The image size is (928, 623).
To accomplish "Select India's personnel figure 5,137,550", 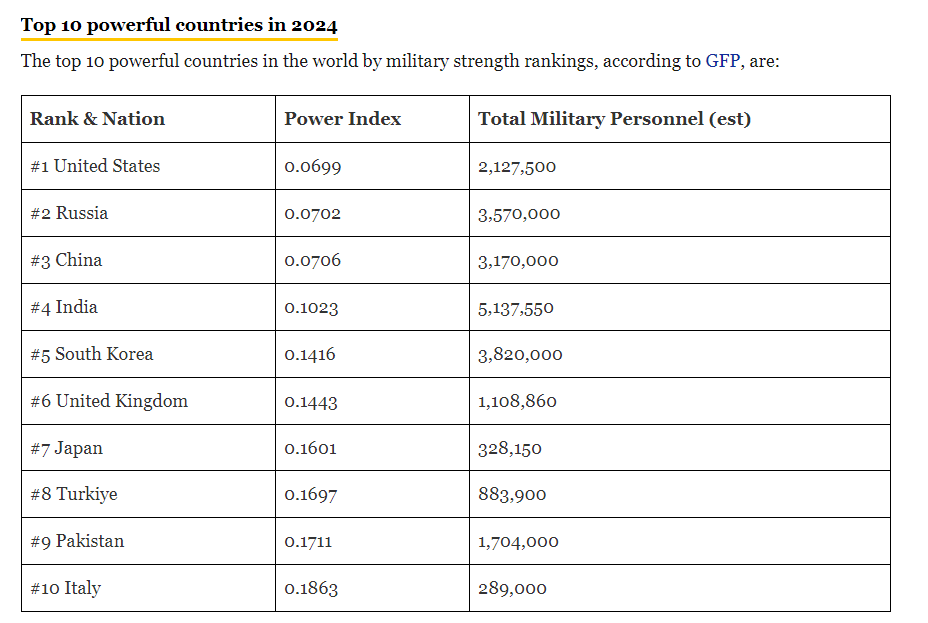I will (515, 308).
